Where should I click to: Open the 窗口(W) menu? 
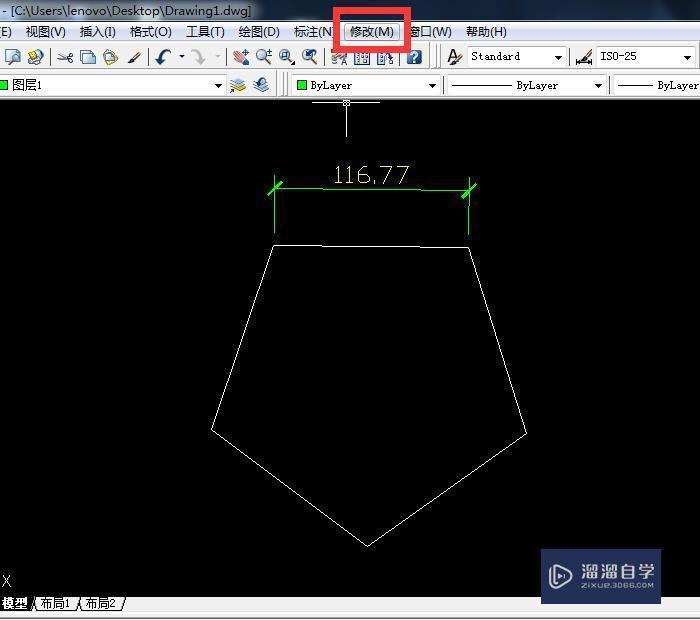431,32
